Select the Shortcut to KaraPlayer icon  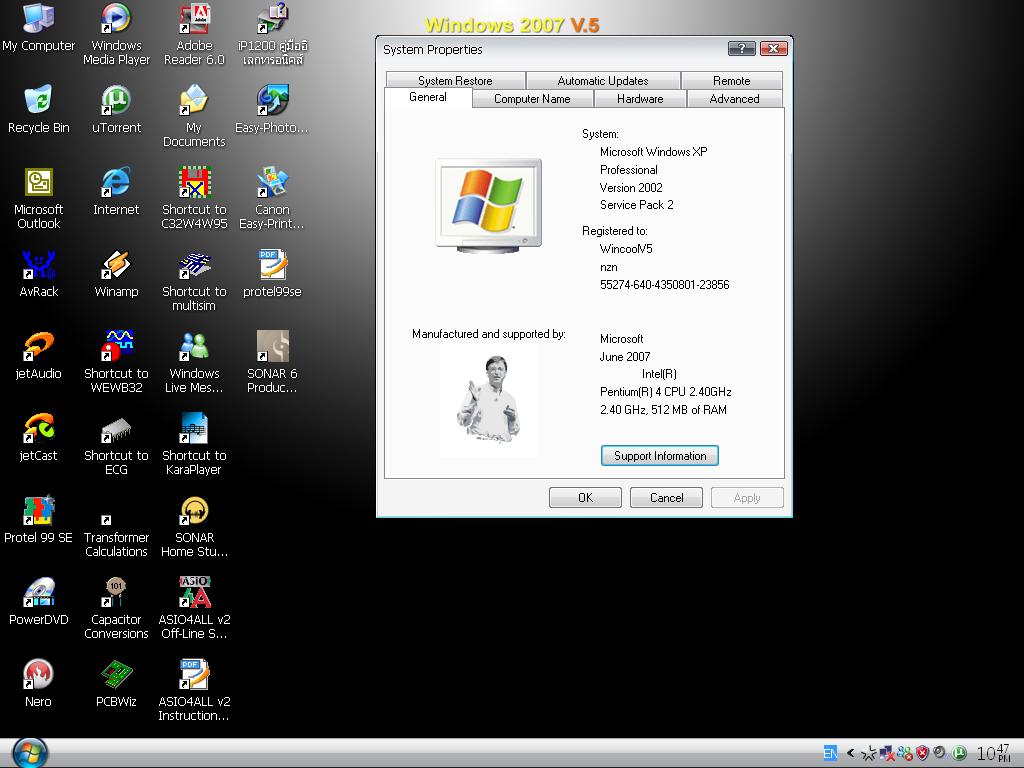(194, 445)
